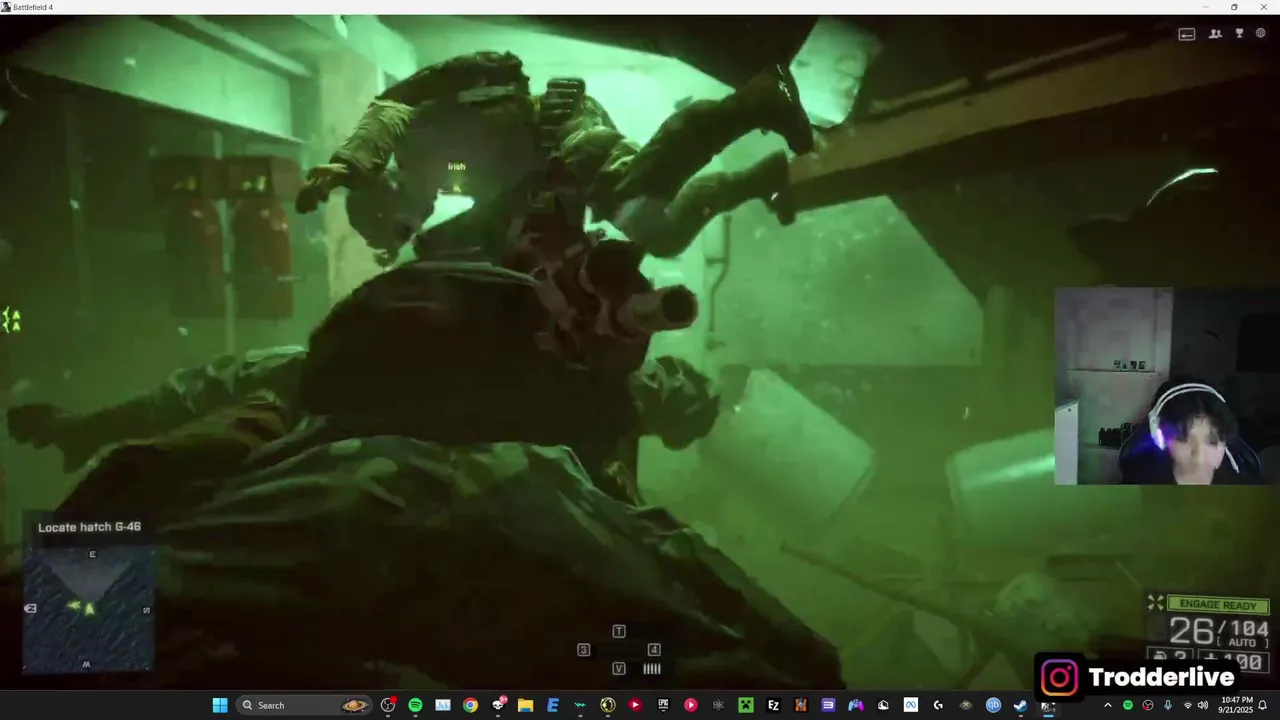Open OBS Studio from the taskbar

(388, 705)
